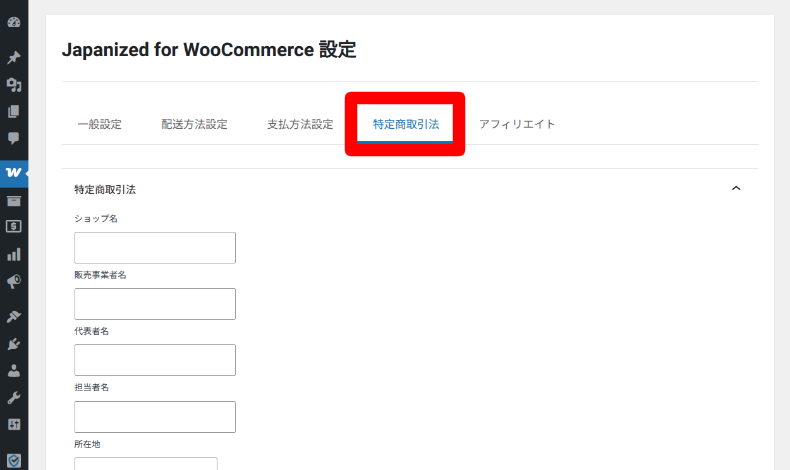Switch to the アフィリエイト tab
Screen dimensions: 790x470
(517, 124)
